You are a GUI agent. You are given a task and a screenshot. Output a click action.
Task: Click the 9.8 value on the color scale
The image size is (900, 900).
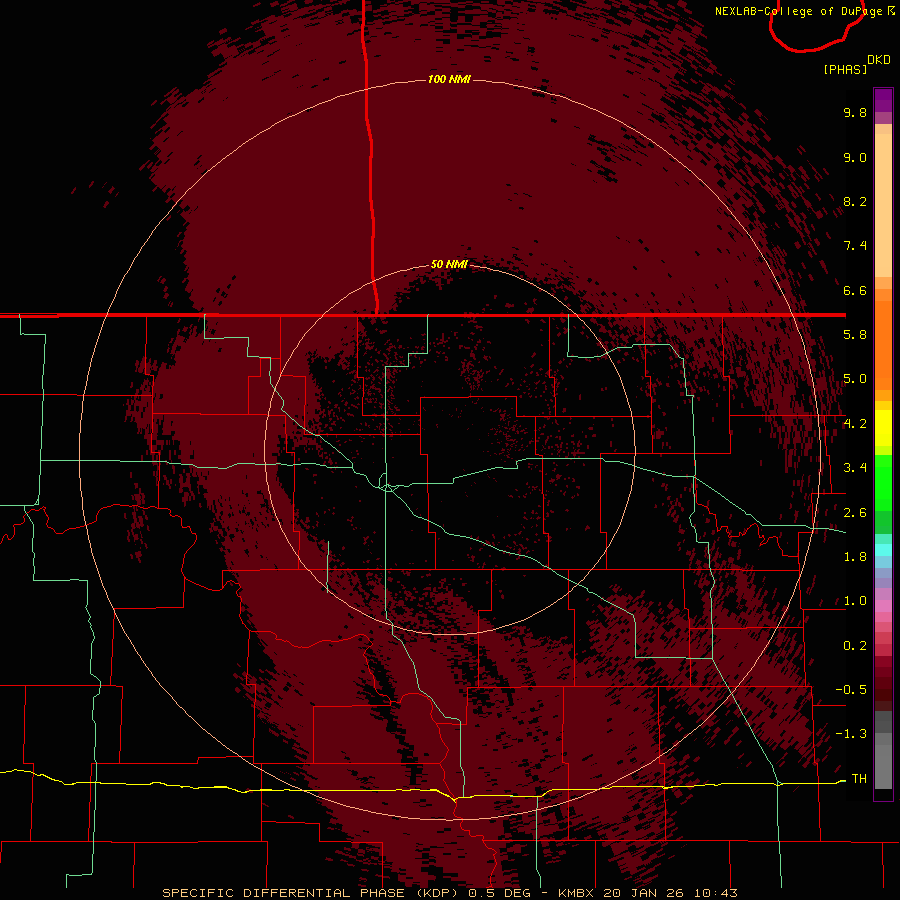(x=855, y=112)
